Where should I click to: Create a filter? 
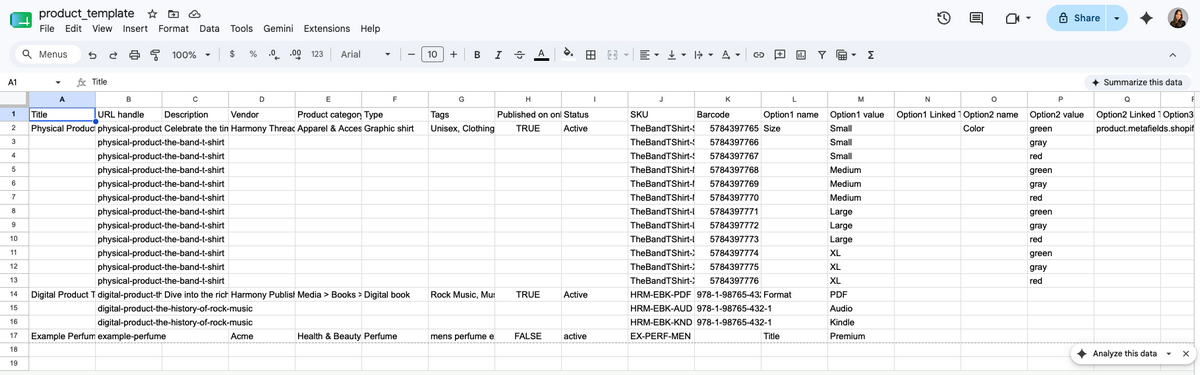coord(822,55)
